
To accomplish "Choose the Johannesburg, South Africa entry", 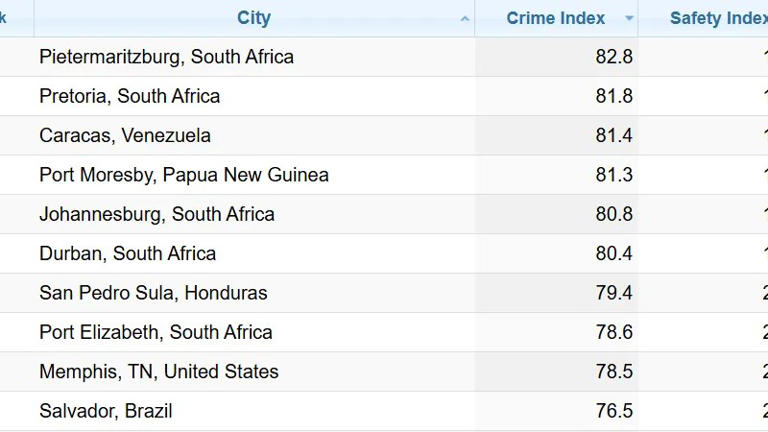I will tap(157, 214).
